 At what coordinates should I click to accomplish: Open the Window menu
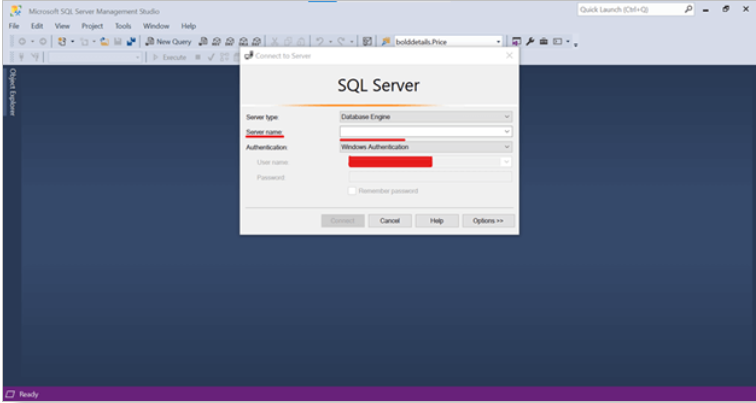[156, 26]
